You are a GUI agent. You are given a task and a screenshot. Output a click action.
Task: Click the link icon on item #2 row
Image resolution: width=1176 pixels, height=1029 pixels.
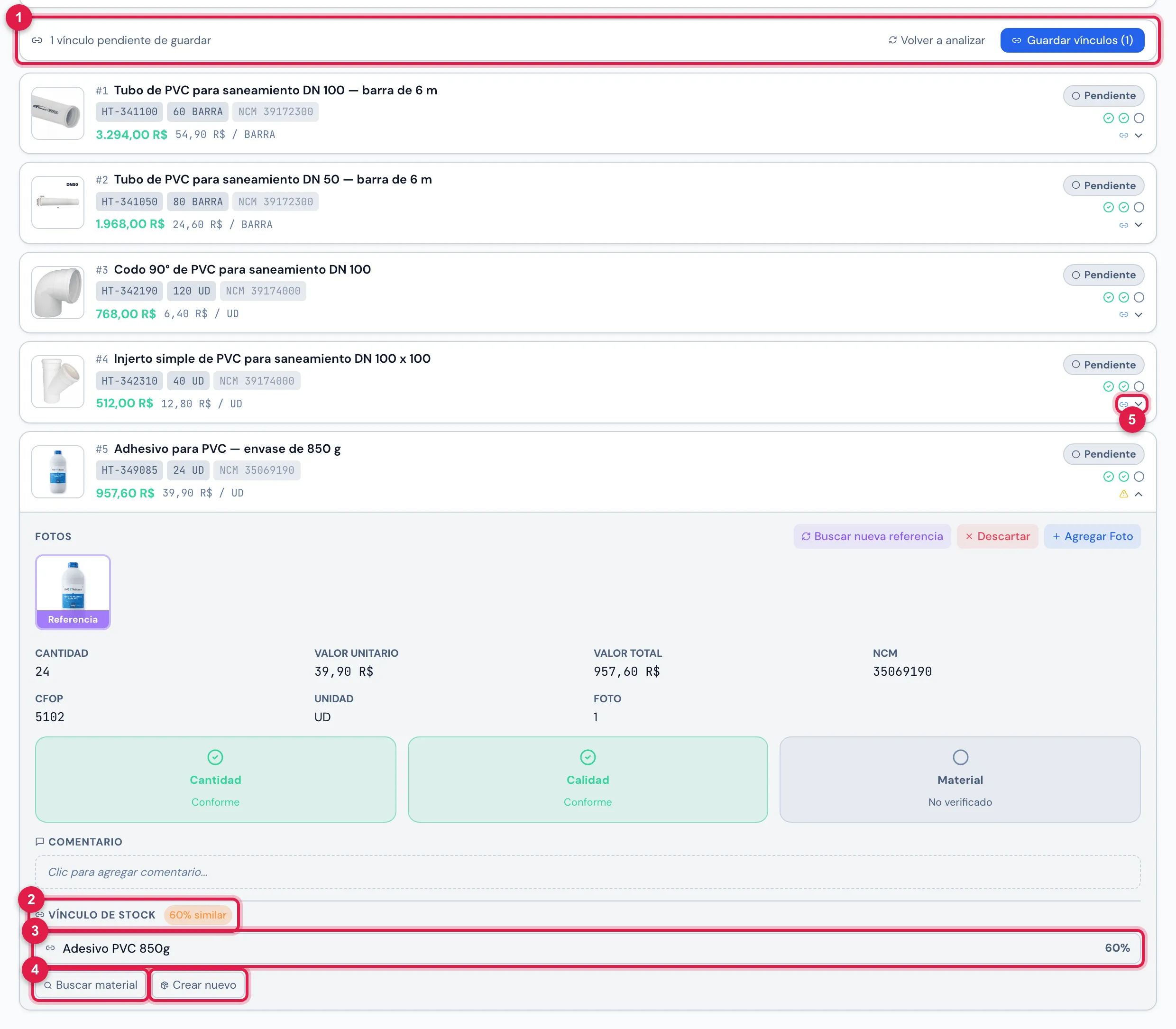tap(1123, 225)
